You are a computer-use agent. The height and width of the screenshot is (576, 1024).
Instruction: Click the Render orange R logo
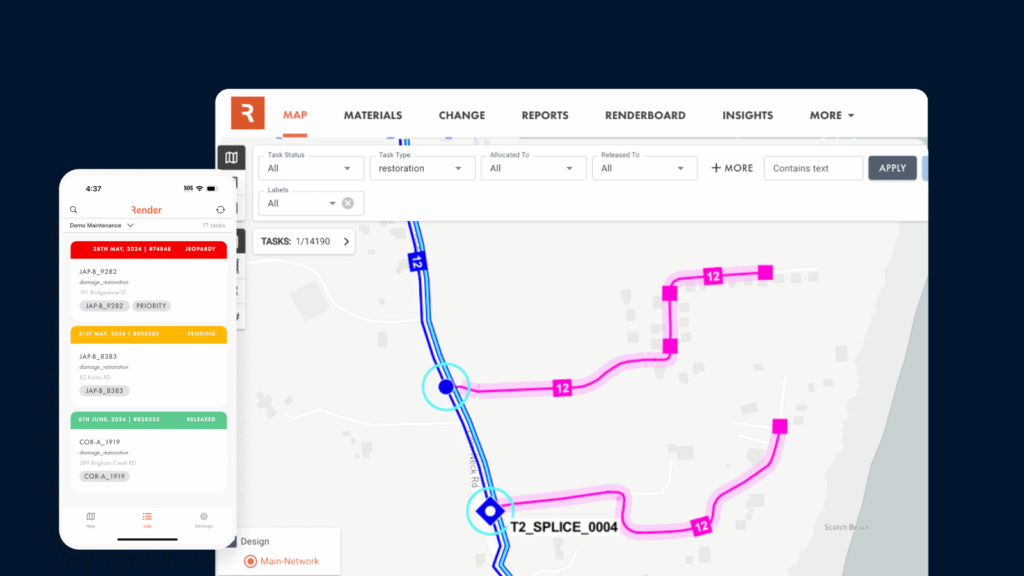[x=247, y=113]
